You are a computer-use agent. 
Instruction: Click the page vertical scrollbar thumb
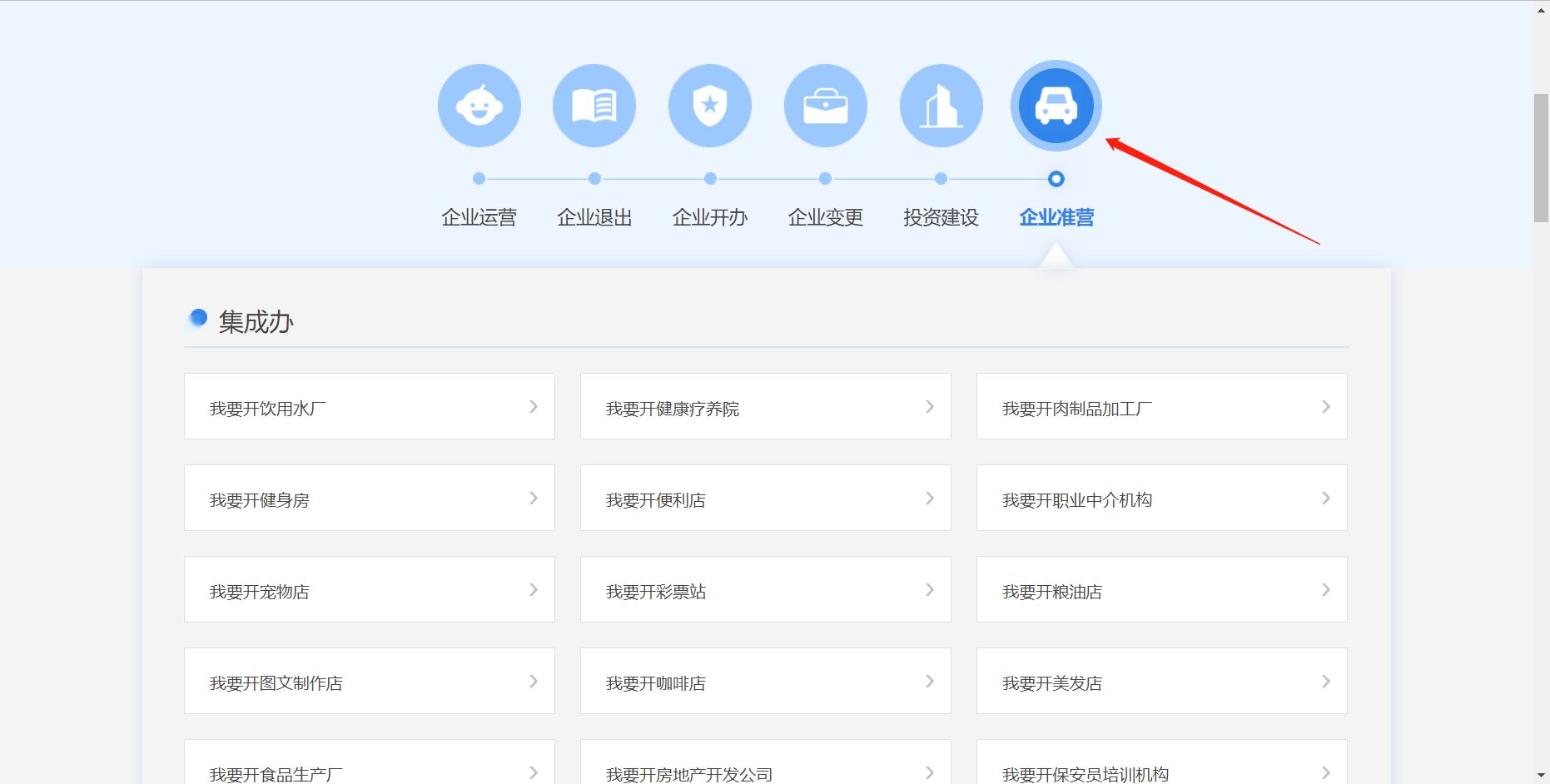click(x=1541, y=158)
